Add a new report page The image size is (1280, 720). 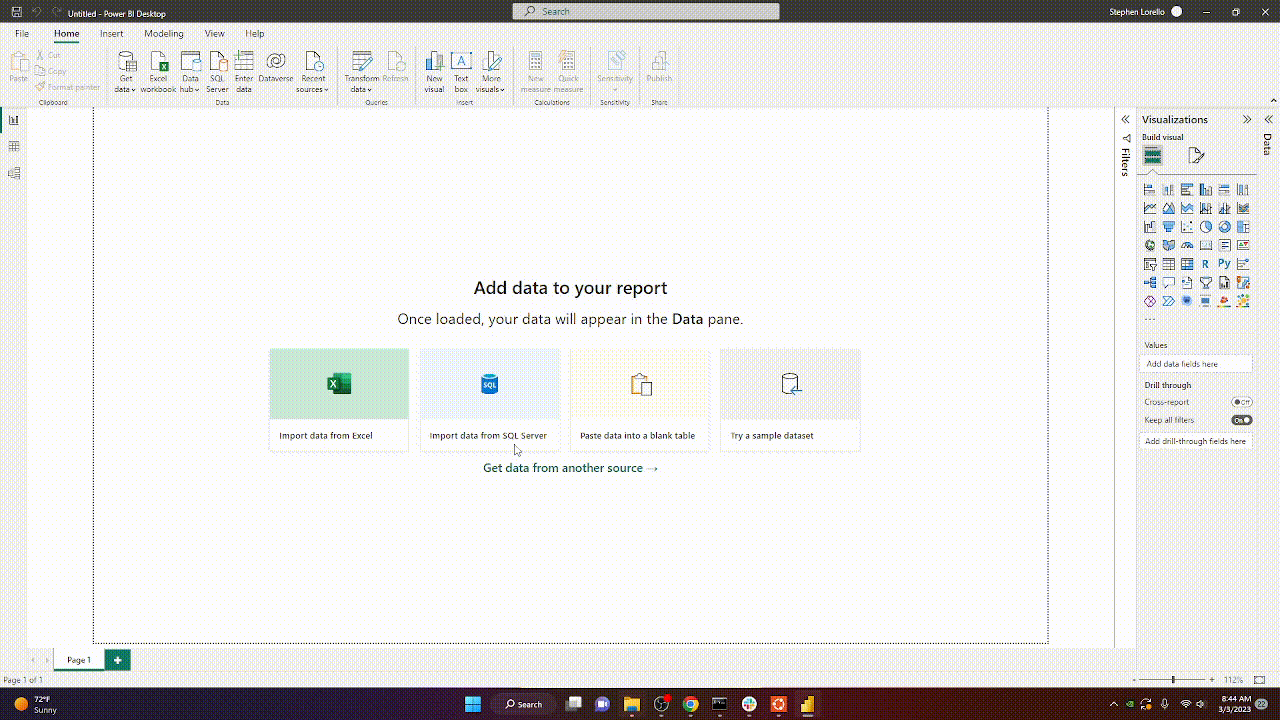pyautogui.click(x=117, y=660)
